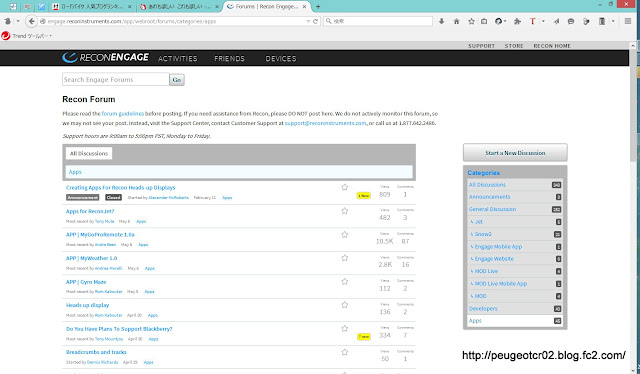Star the Heads up display discussion

click(344, 305)
